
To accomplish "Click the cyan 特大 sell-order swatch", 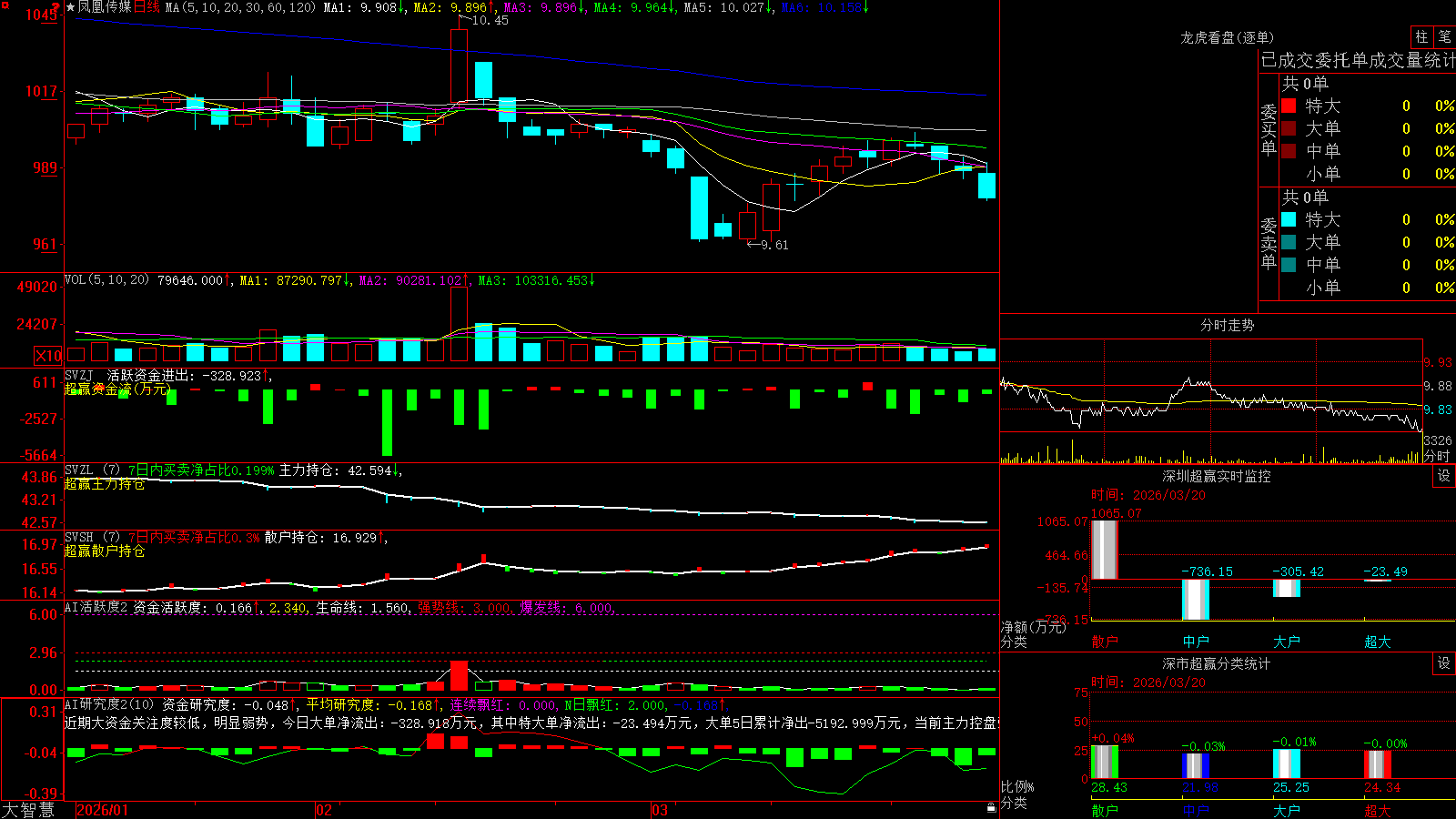I will pos(1289,219).
